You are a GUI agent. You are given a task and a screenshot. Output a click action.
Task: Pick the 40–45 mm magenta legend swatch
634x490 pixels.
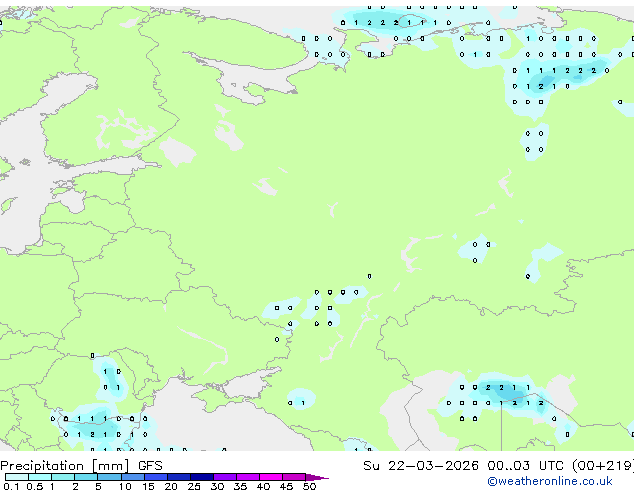(x=271, y=477)
